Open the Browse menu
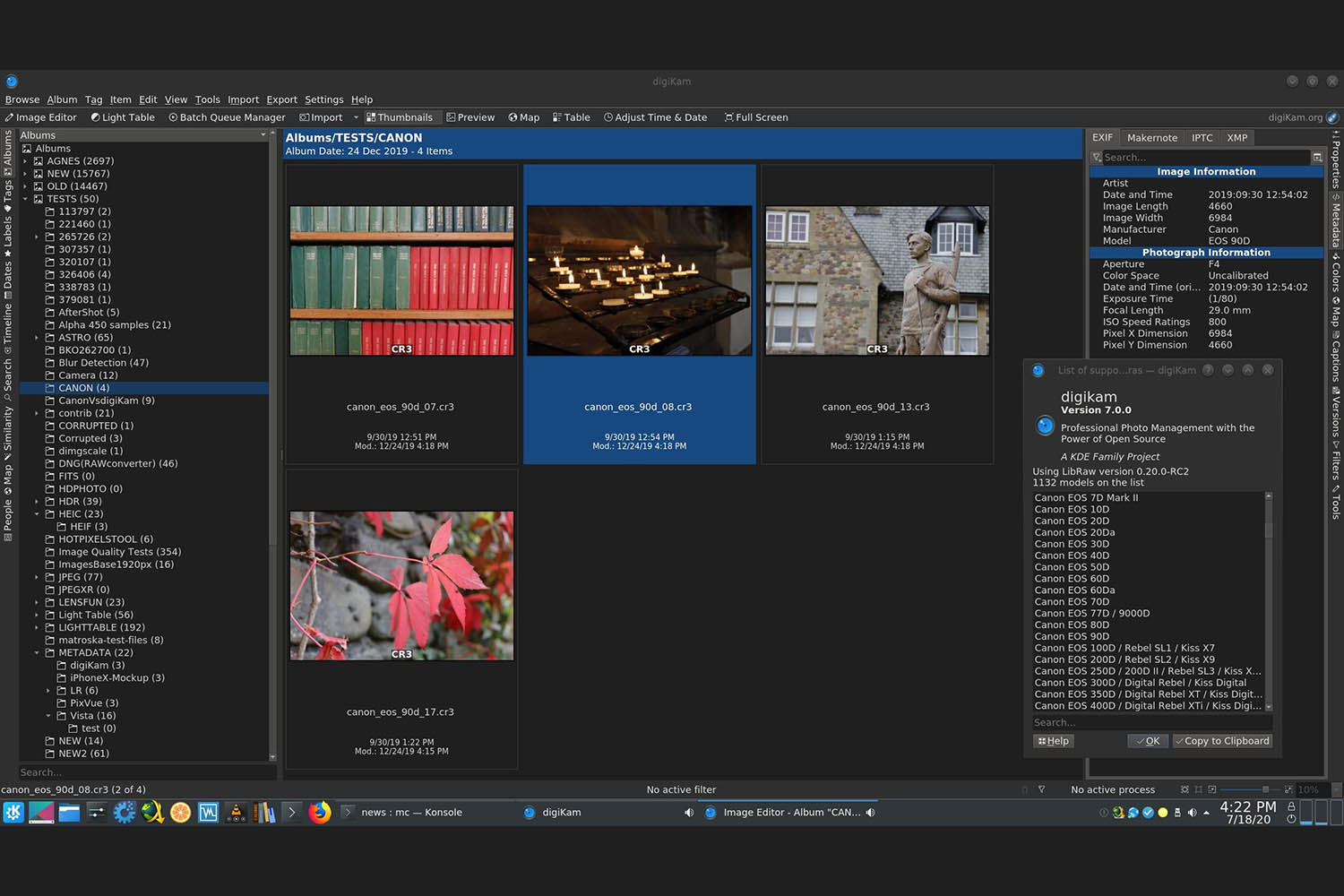Screen dimensions: 1344x896 coord(22,99)
